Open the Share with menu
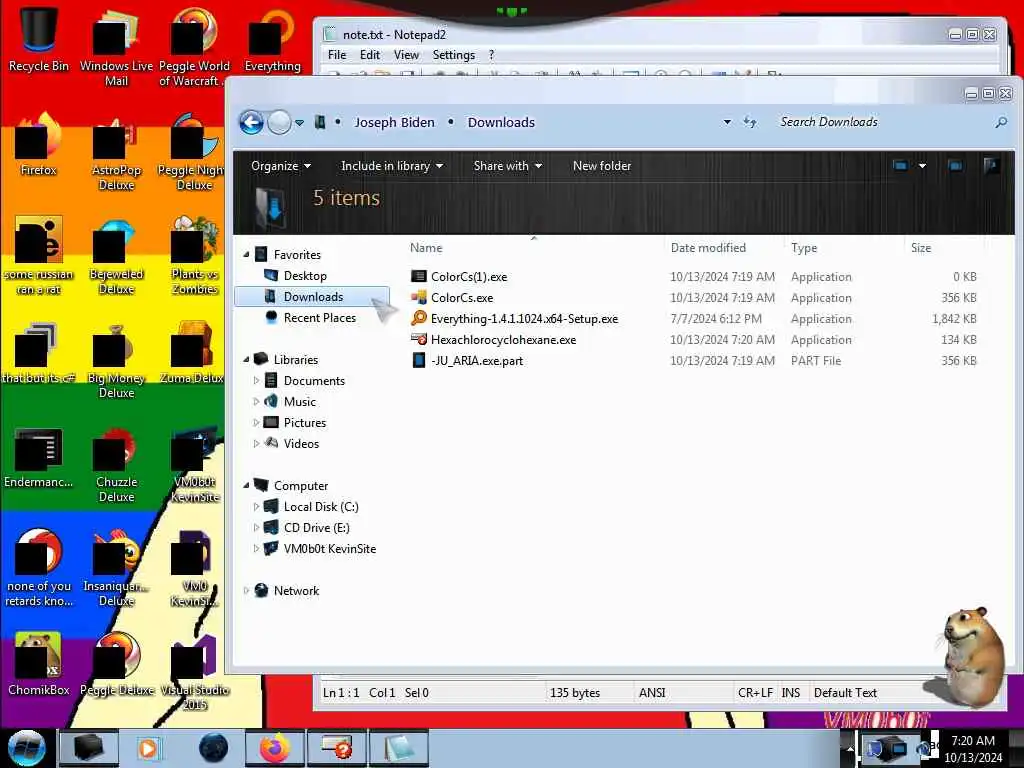This screenshot has height=768, width=1024. 507,166
